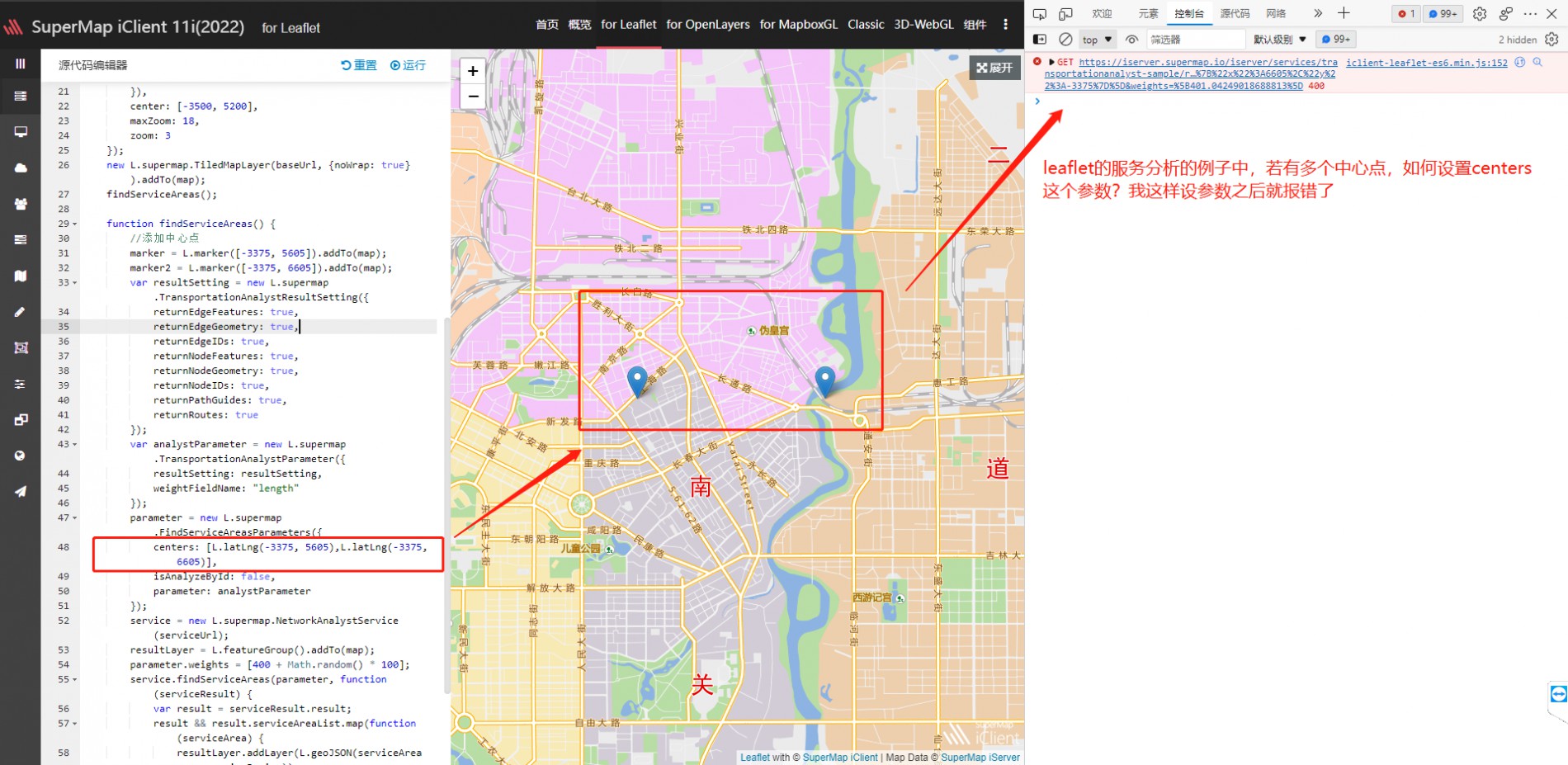Image resolution: width=1568 pixels, height=765 pixels.
Task: Select the highlighted server stack sidebar icon
Action: pyautogui.click(x=21, y=97)
